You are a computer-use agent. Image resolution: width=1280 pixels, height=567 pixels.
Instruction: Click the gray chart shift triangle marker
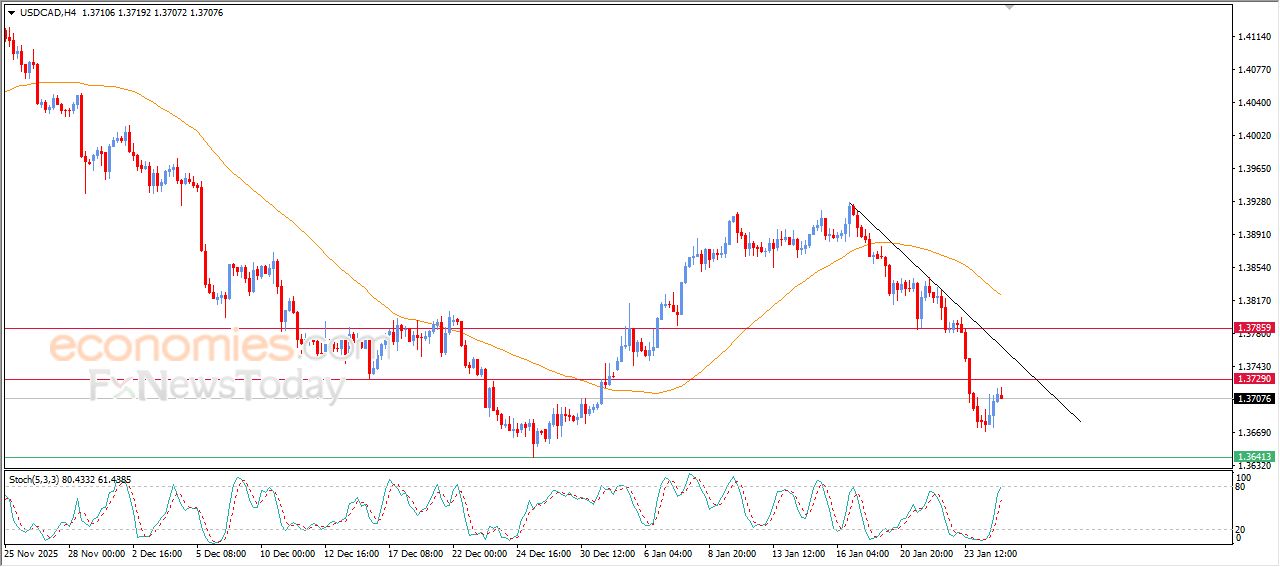1010,7
